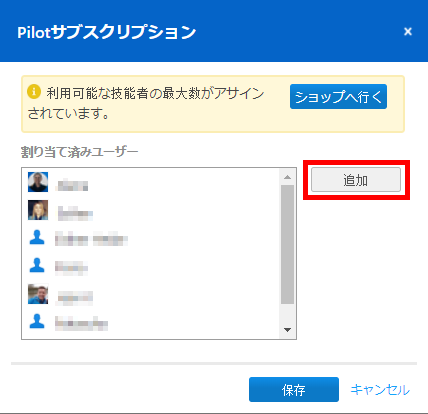The width and height of the screenshot is (428, 414).
Task: Click the 割り当て済みユーザー label
Action: click(79, 152)
